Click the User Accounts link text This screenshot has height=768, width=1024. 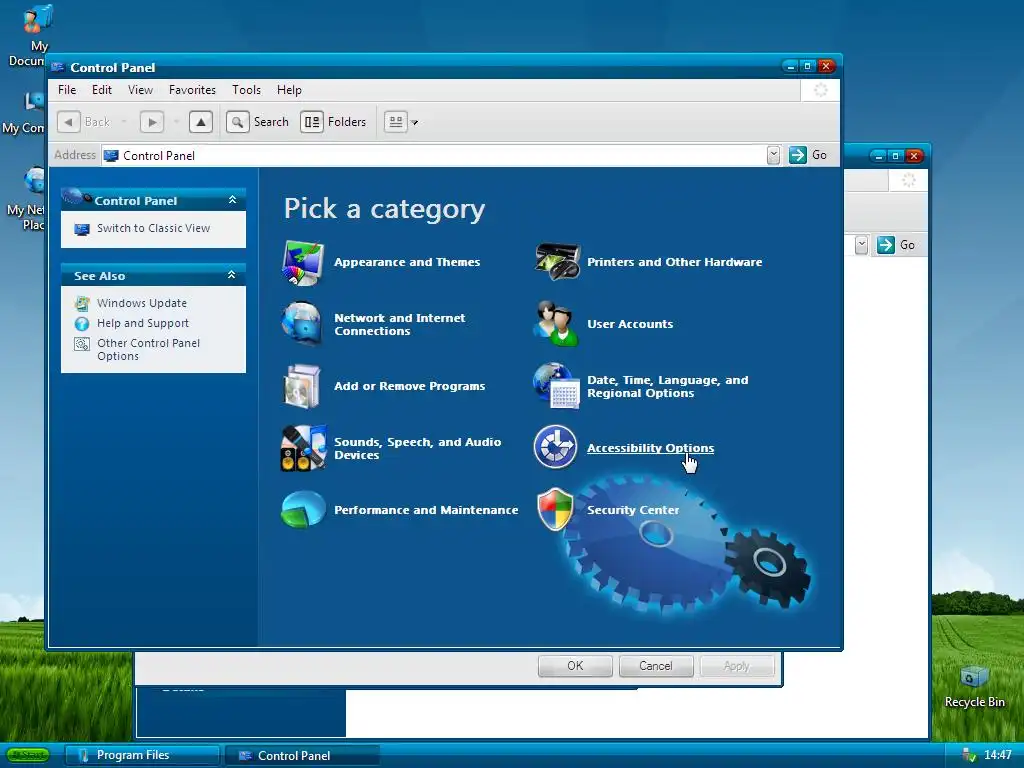click(630, 324)
